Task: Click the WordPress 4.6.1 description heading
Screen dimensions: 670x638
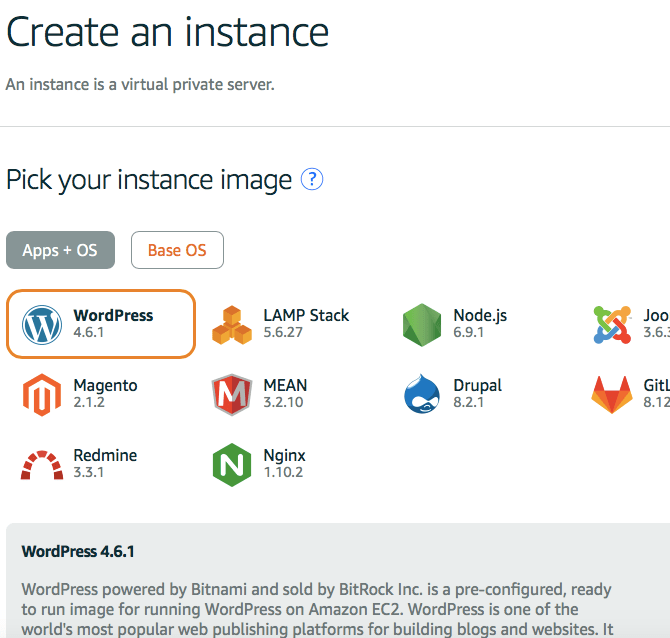Action: pos(78,551)
